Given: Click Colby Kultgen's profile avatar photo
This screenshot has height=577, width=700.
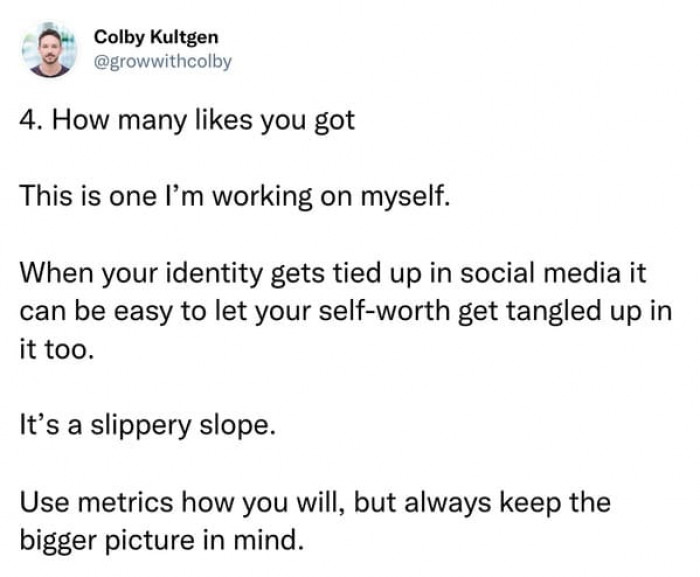Looking at the screenshot, I should (50, 50).
